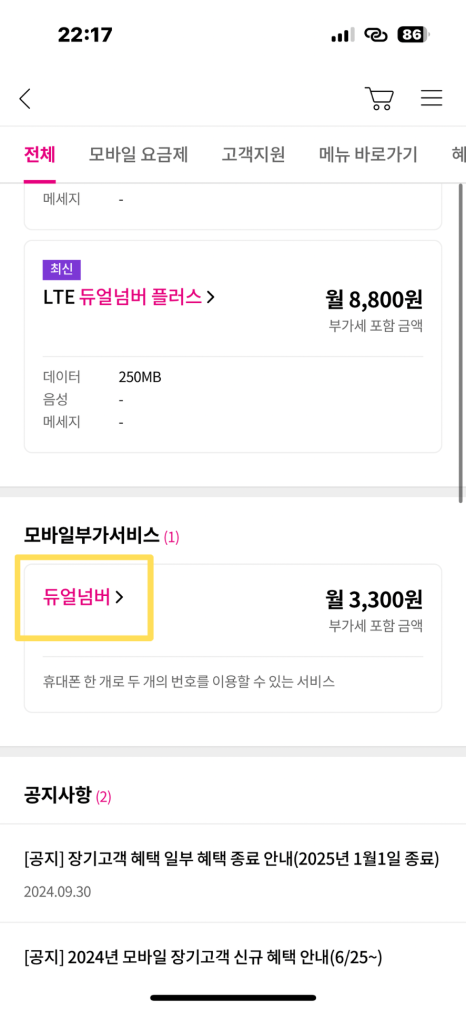
Task: Open the hamburger menu
Action: pyautogui.click(x=431, y=97)
